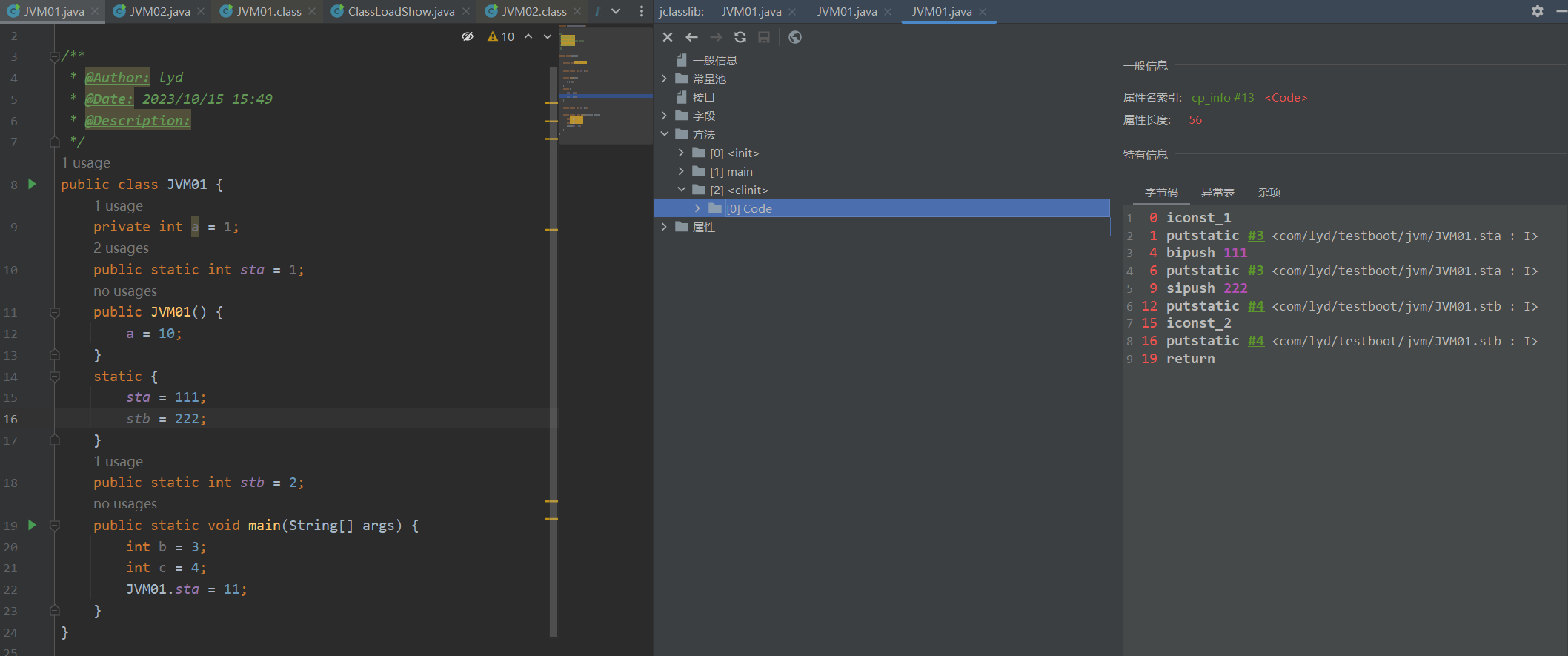The width and height of the screenshot is (1568, 656).
Task: Expand the [1] main method node
Action: tap(681, 171)
